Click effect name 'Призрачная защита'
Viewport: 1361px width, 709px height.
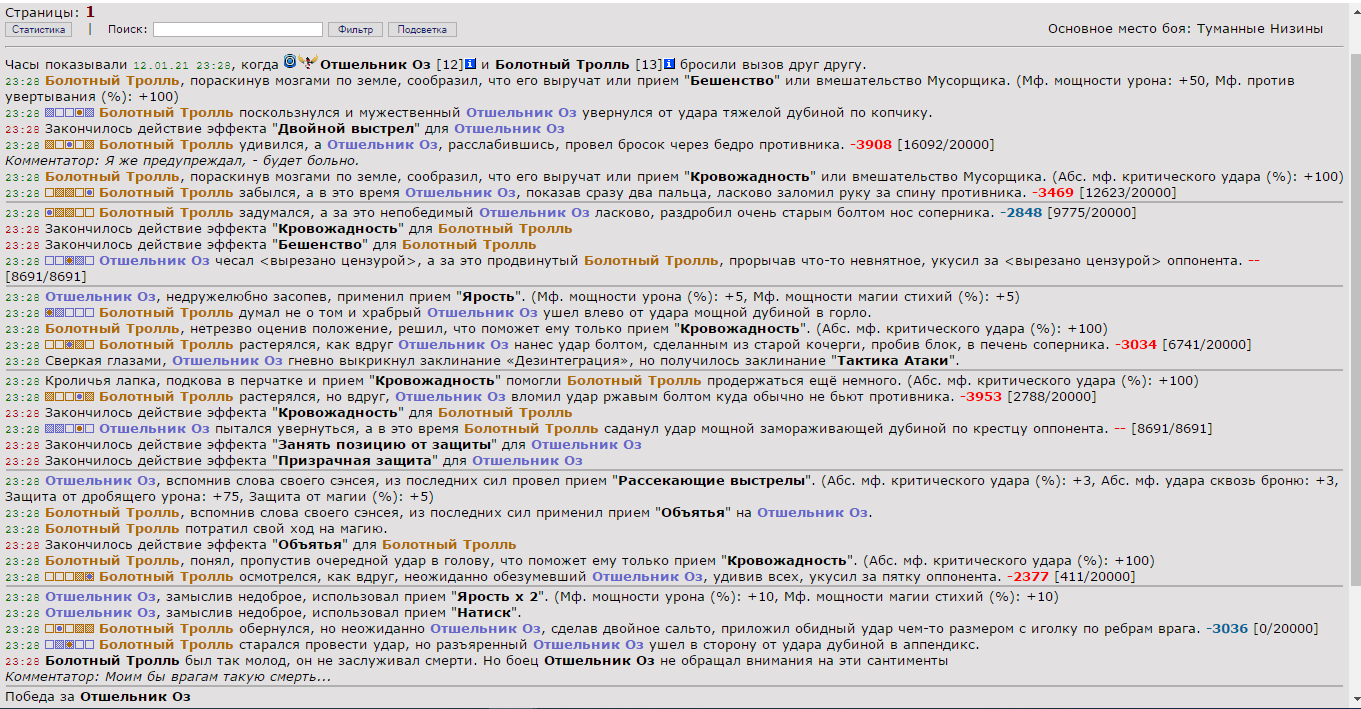pos(356,460)
